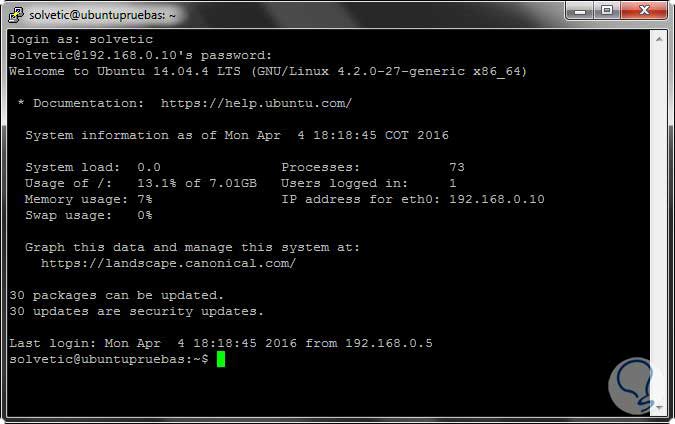Click the 'Graph this data and manage' line
The image size is (675, 424).
[x=192, y=247]
